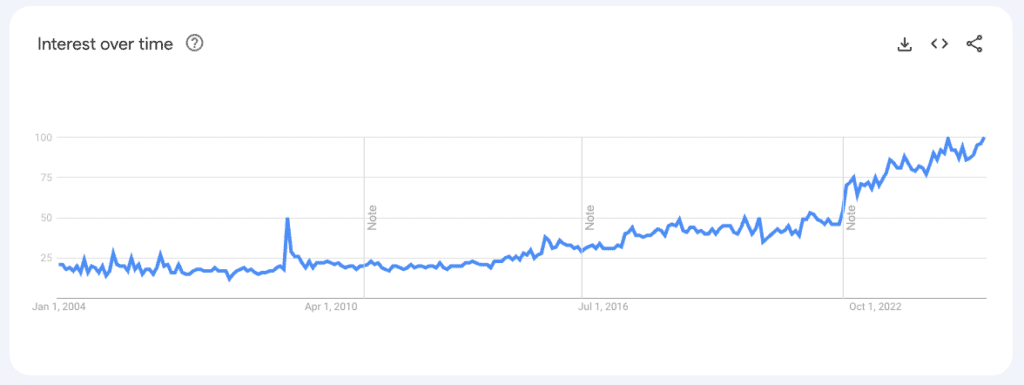Select the isolated spike peak reaching 50
The image size is (1024, 385).
287,219
